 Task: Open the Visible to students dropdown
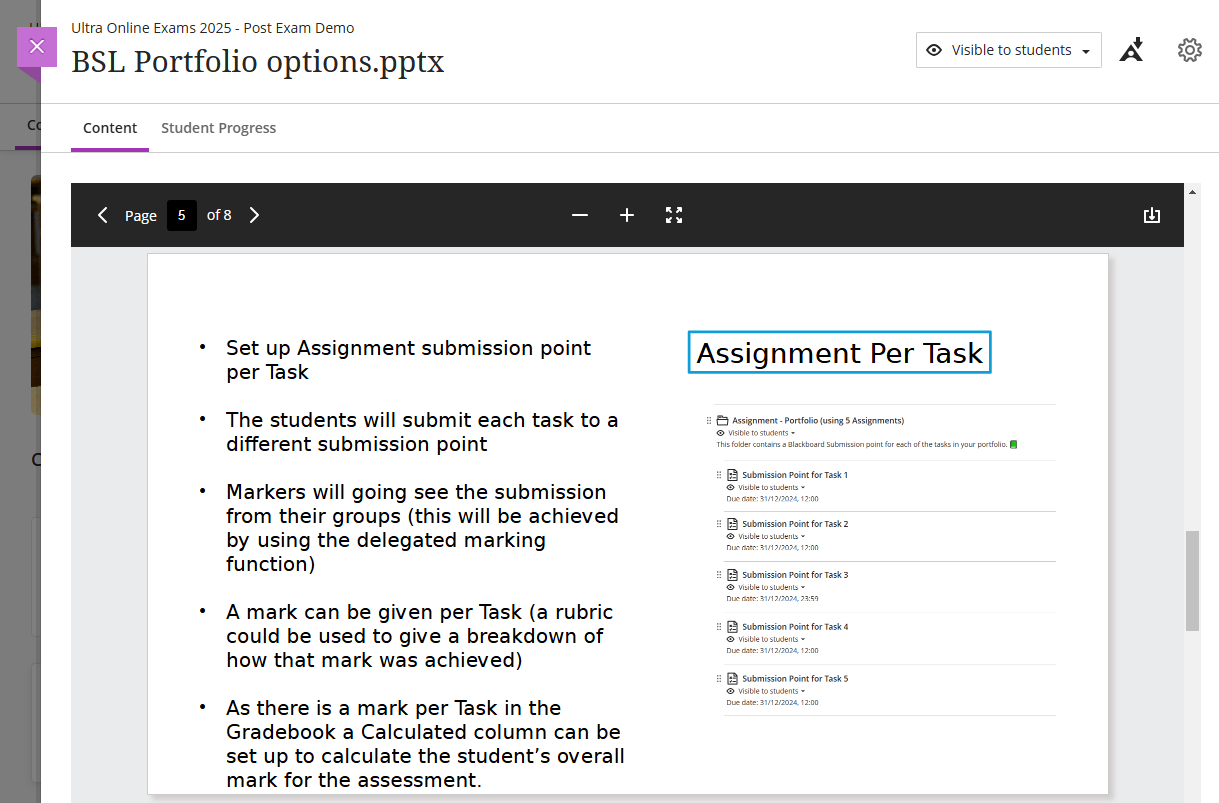coord(1008,50)
